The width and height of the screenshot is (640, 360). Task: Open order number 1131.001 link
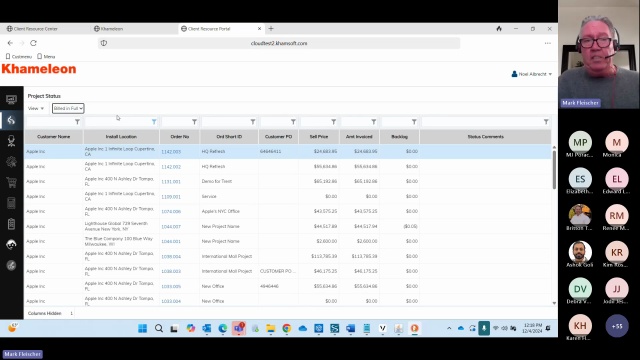pos(171,182)
